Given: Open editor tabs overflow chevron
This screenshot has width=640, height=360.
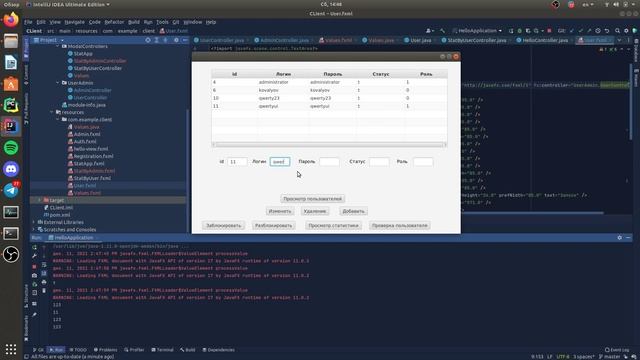Looking at the screenshot, I should click(x=619, y=40).
